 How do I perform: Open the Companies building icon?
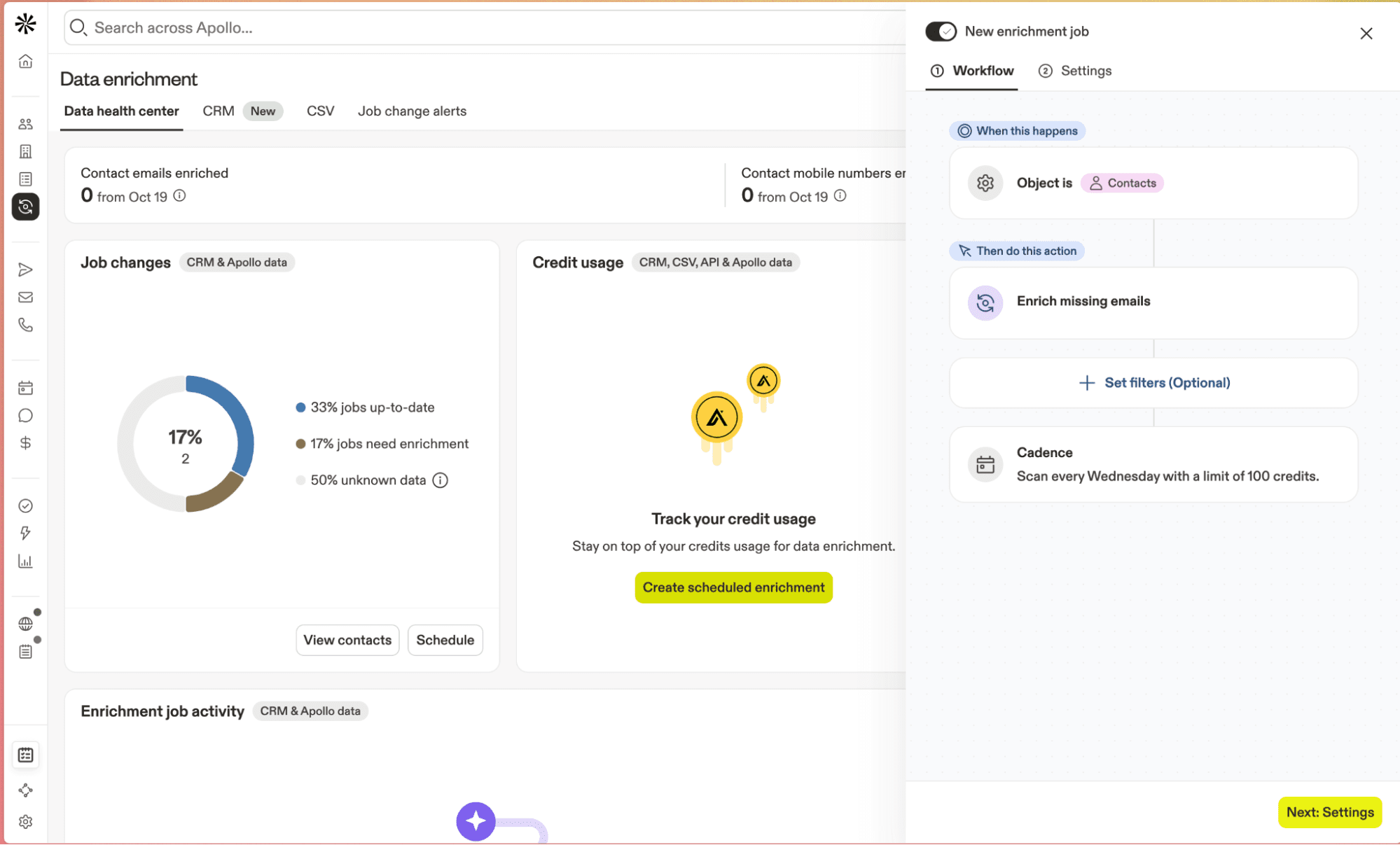[x=26, y=151]
